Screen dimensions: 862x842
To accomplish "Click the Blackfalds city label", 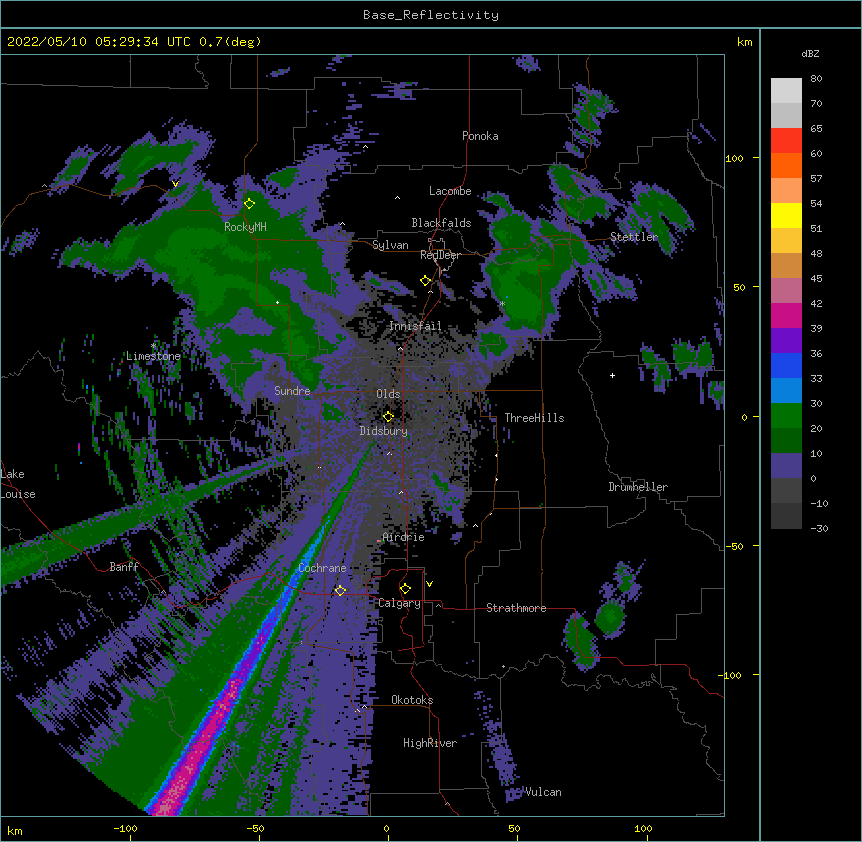I will coord(441,223).
